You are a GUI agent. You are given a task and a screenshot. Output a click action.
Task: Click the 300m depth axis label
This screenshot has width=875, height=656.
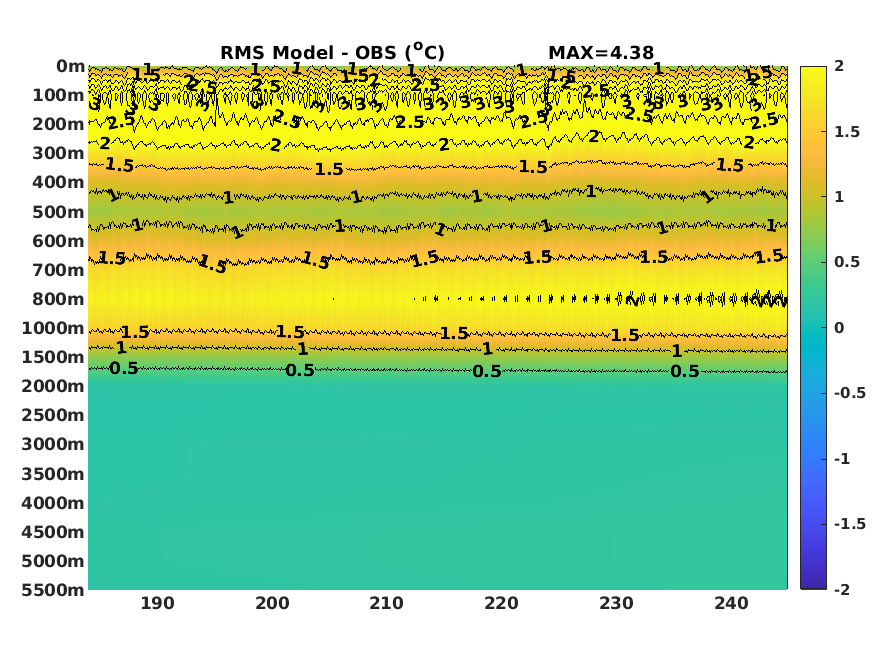[x=59, y=153]
